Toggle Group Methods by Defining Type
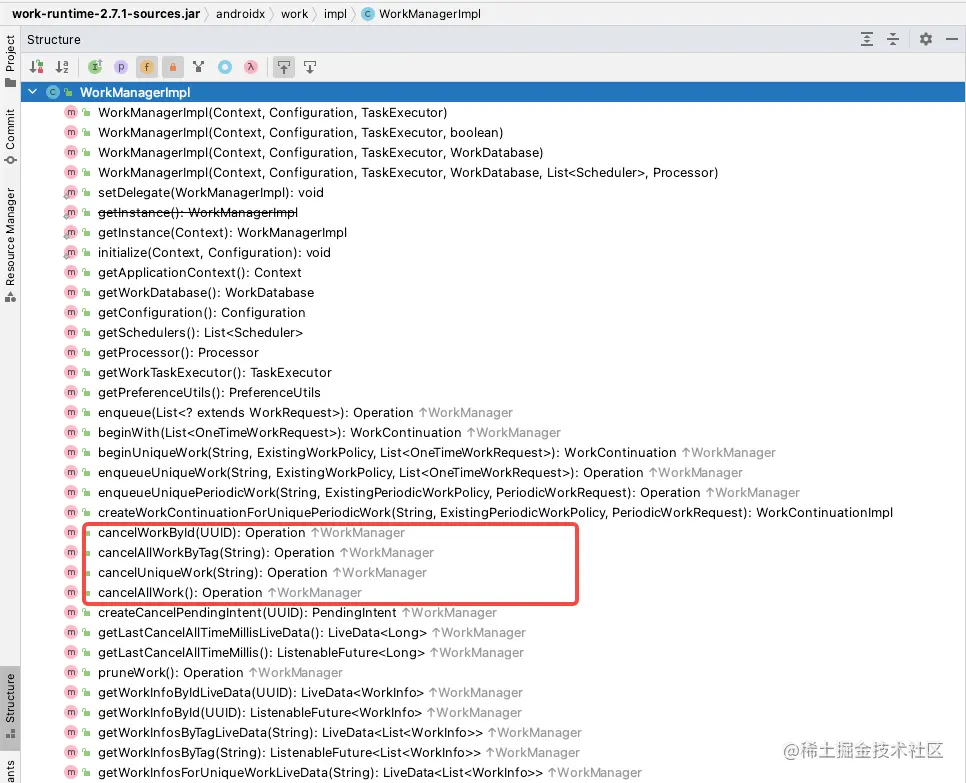966x783 pixels. 198,67
